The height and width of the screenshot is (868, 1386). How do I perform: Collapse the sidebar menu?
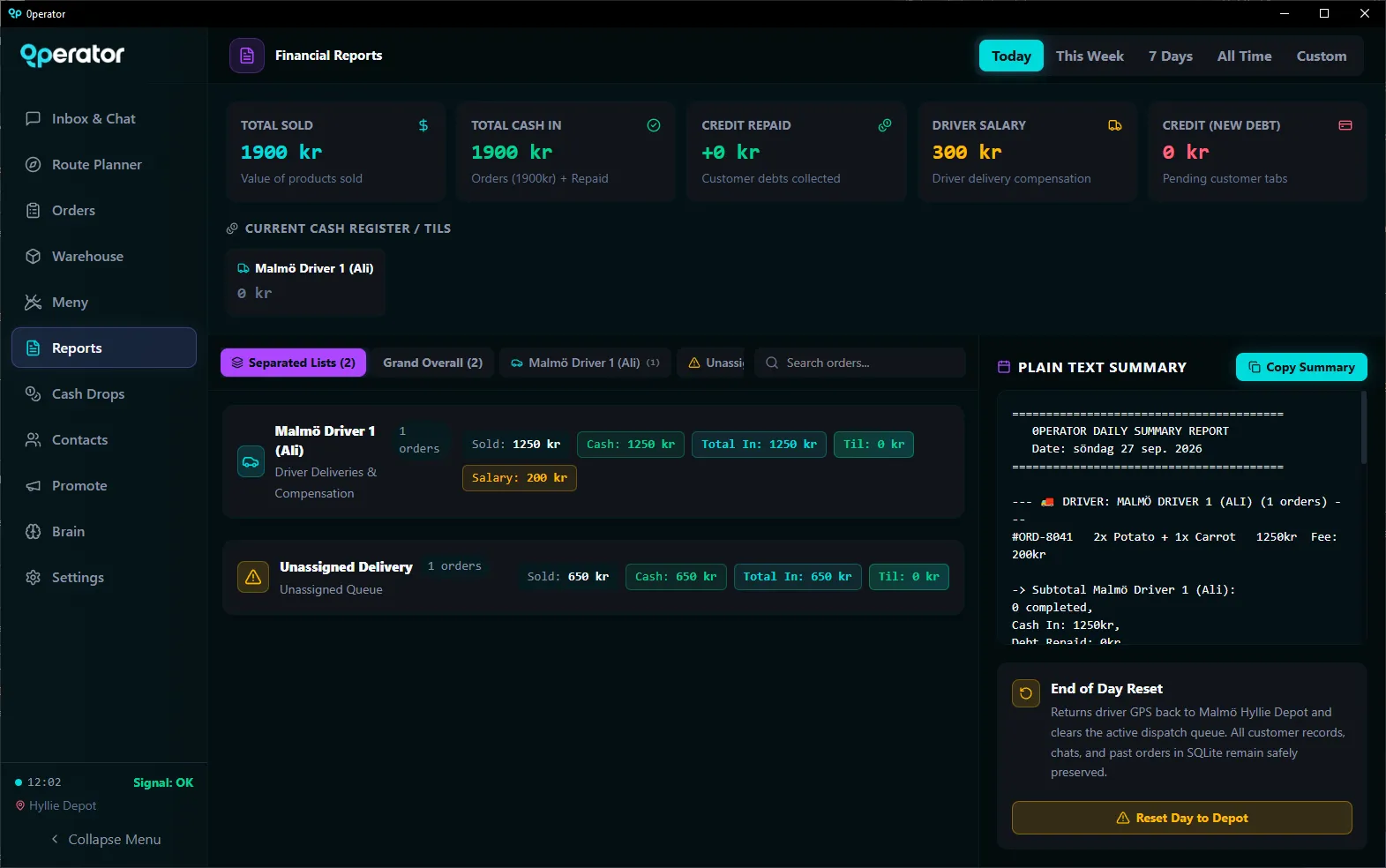pyautogui.click(x=105, y=839)
